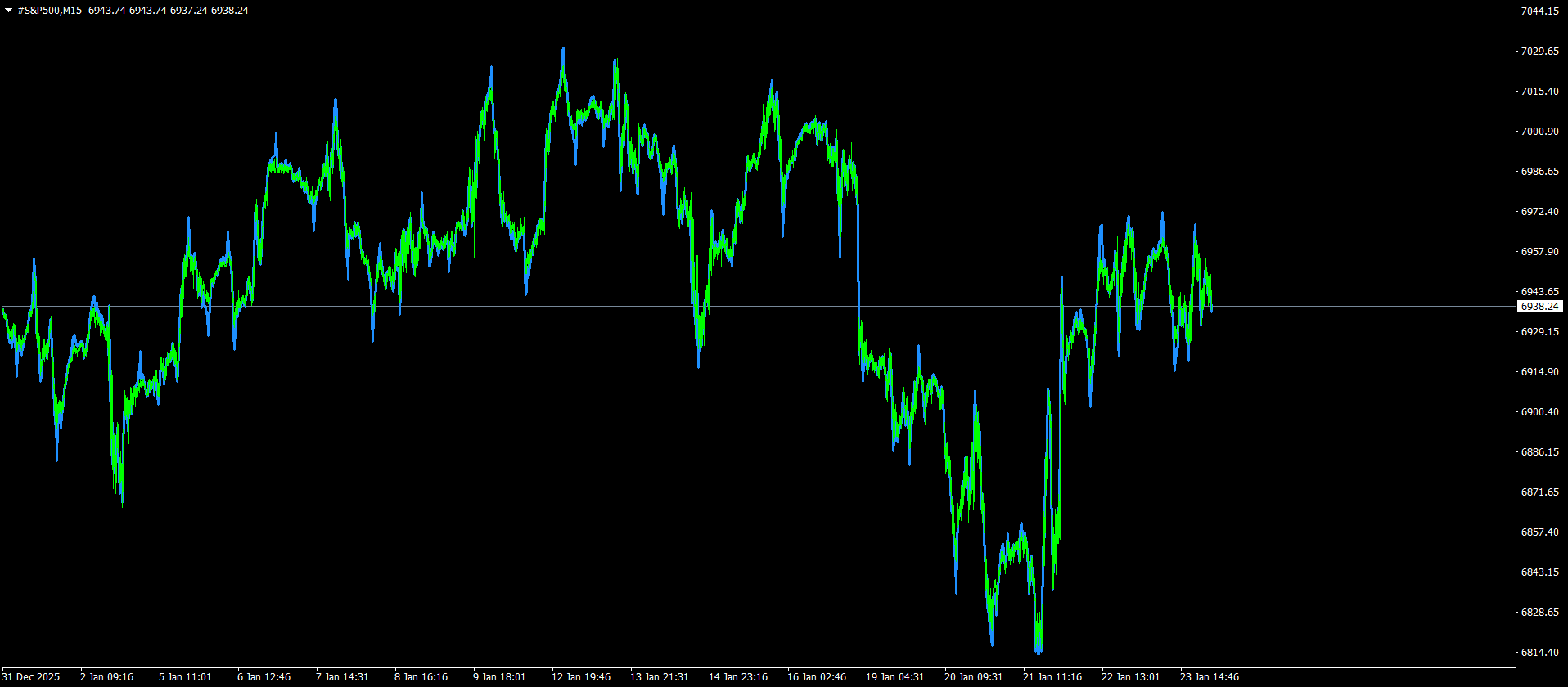Select the 8 Jan 16:16 time label
1568x687 pixels.
[x=421, y=677]
